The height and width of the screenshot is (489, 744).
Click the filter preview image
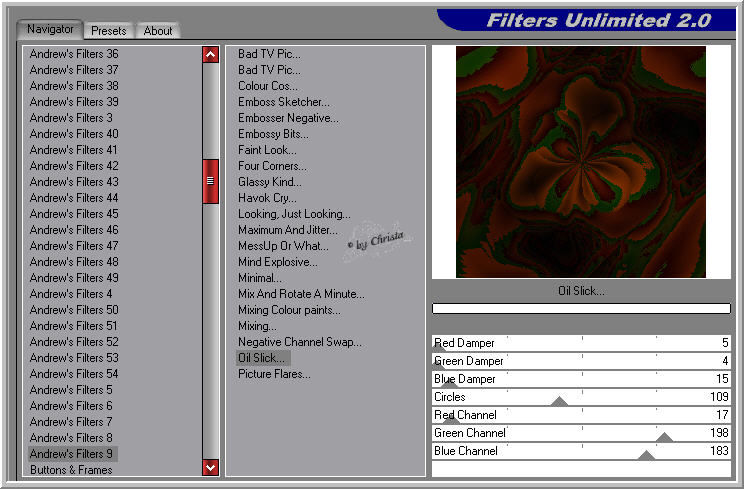point(581,162)
